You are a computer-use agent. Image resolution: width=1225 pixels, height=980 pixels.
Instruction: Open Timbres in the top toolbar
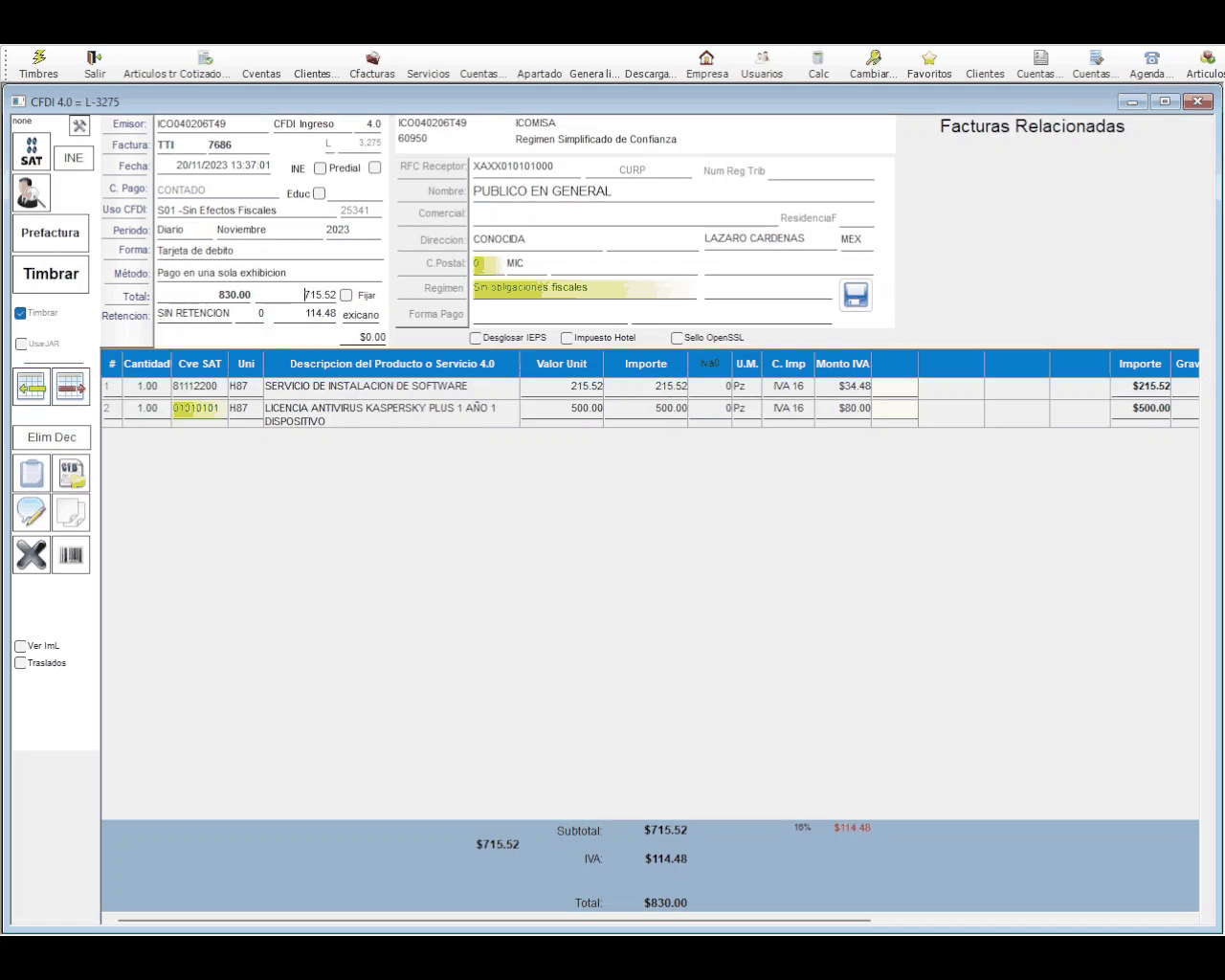click(x=38, y=64)
